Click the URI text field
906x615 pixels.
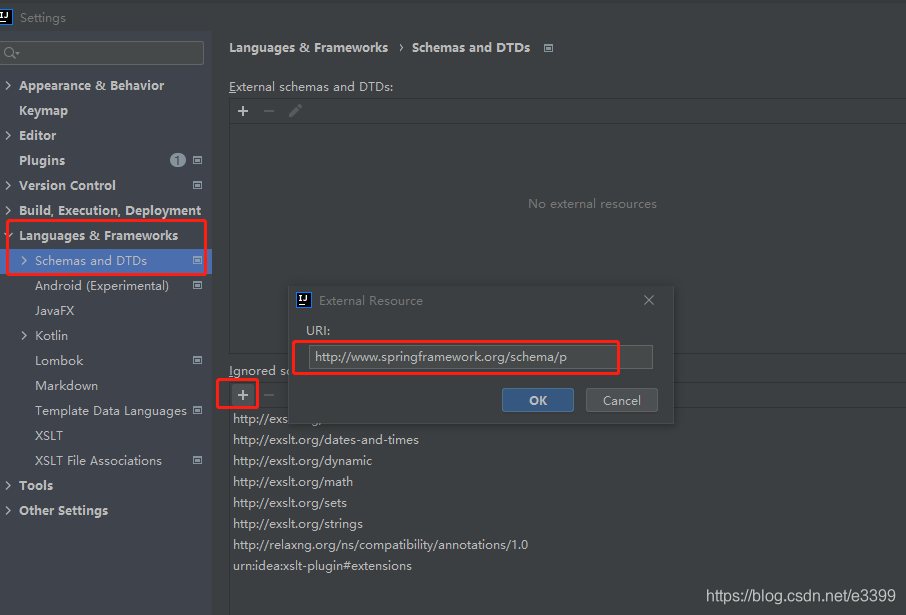point(481,357)
